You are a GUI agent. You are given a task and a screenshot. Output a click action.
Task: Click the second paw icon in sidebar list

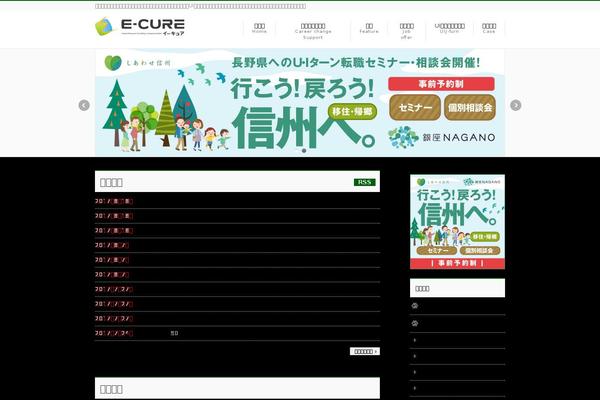(x=415, y=323)
